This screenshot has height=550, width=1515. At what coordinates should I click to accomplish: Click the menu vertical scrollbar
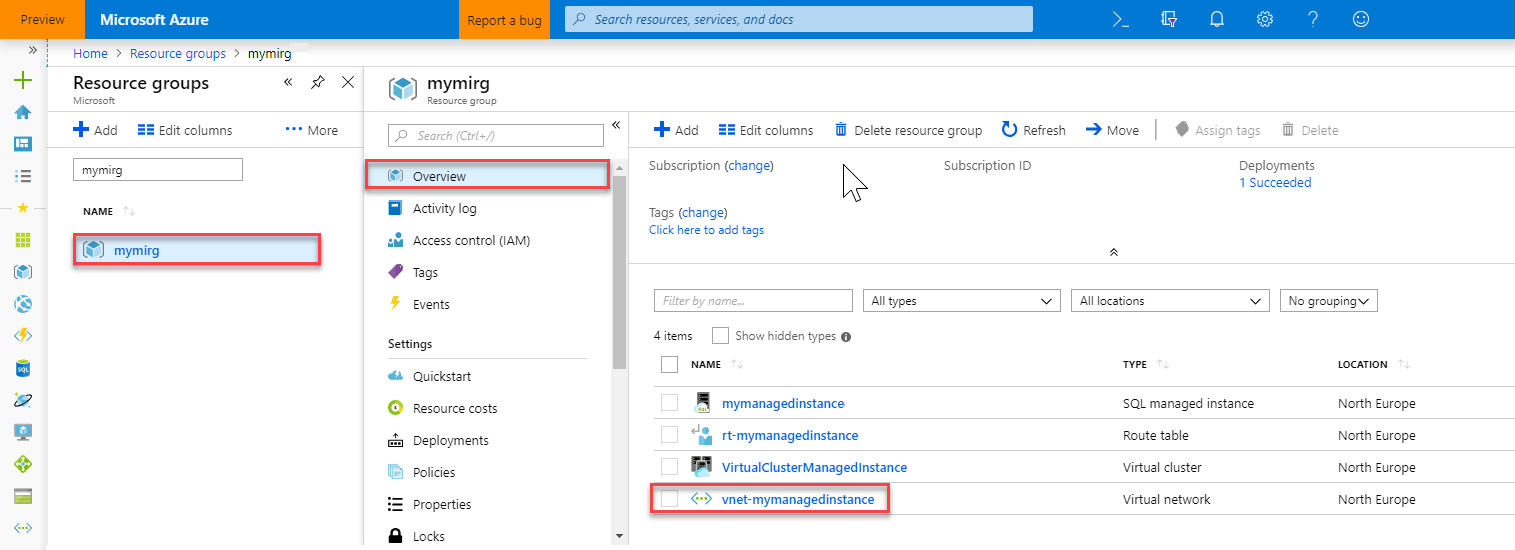(x=620, y=272)
